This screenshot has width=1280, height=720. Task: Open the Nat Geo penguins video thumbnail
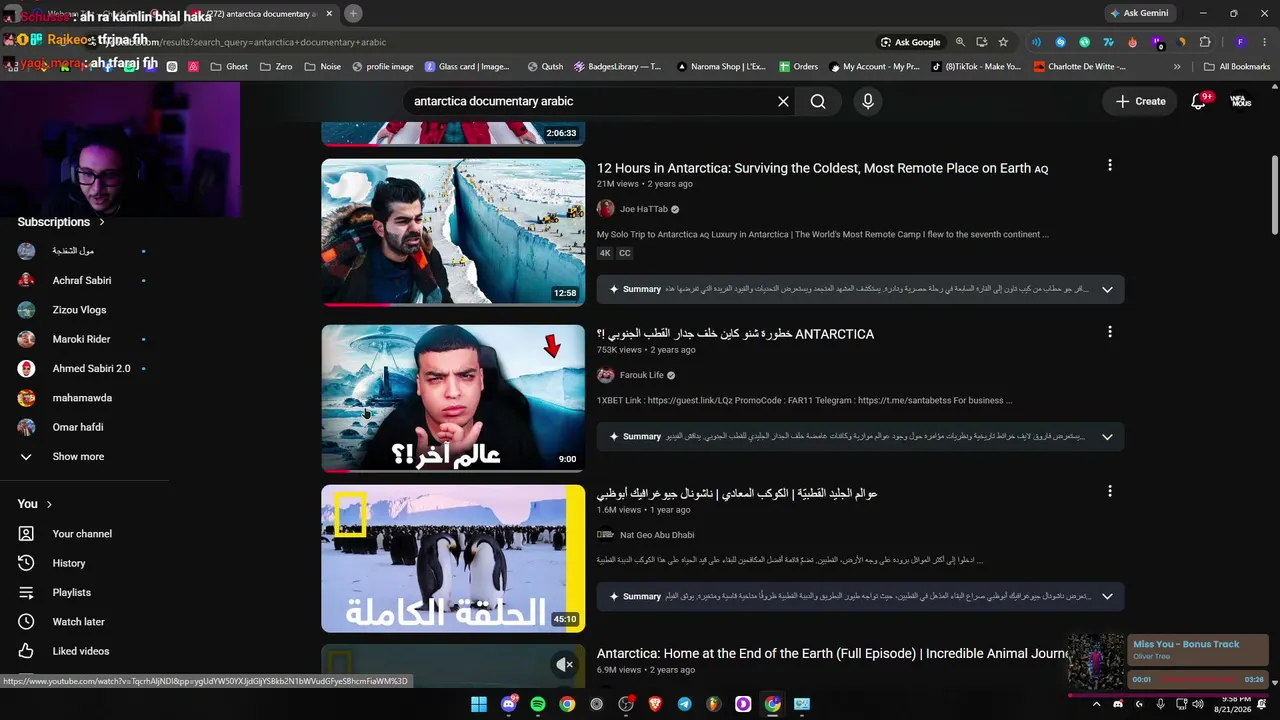(453, 558)
